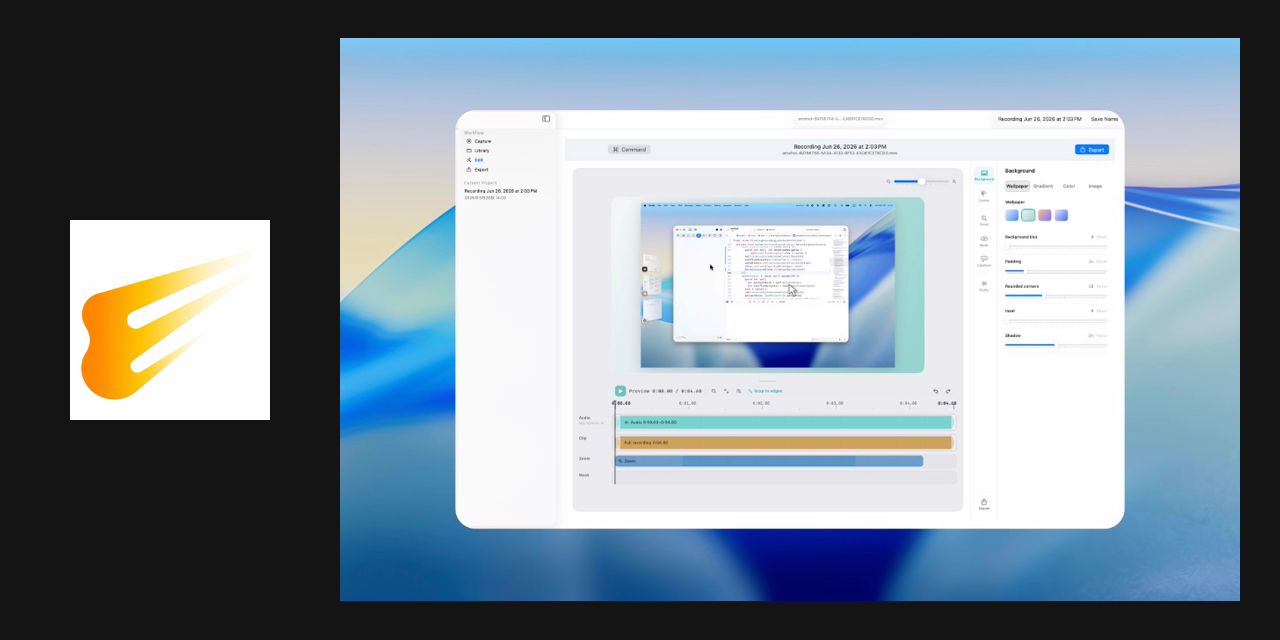Open the Background tool panel icon

pos(984,175)
